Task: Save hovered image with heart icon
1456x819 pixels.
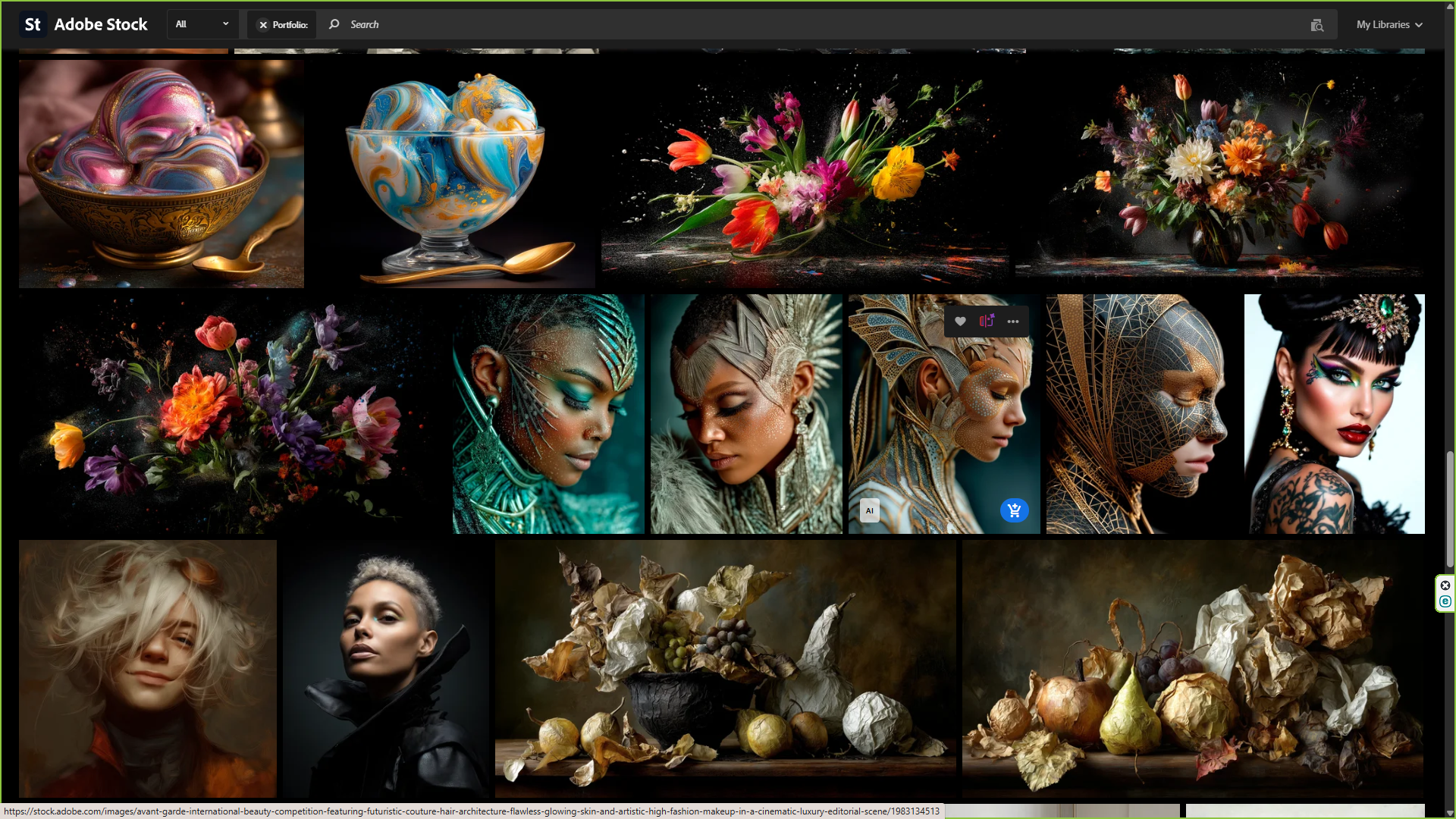Action: 960,322
